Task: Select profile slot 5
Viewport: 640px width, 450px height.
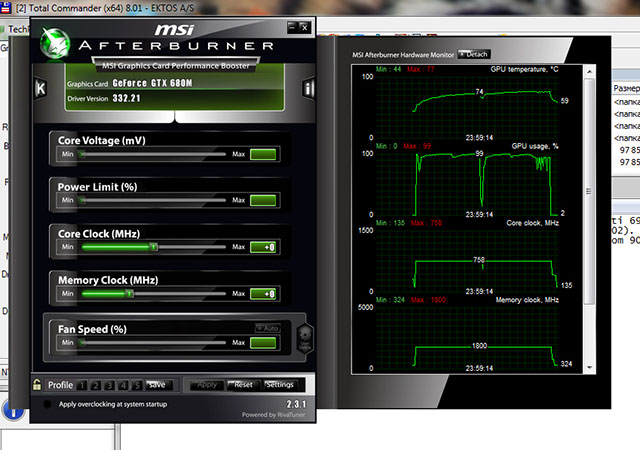Action: point(137,385)
